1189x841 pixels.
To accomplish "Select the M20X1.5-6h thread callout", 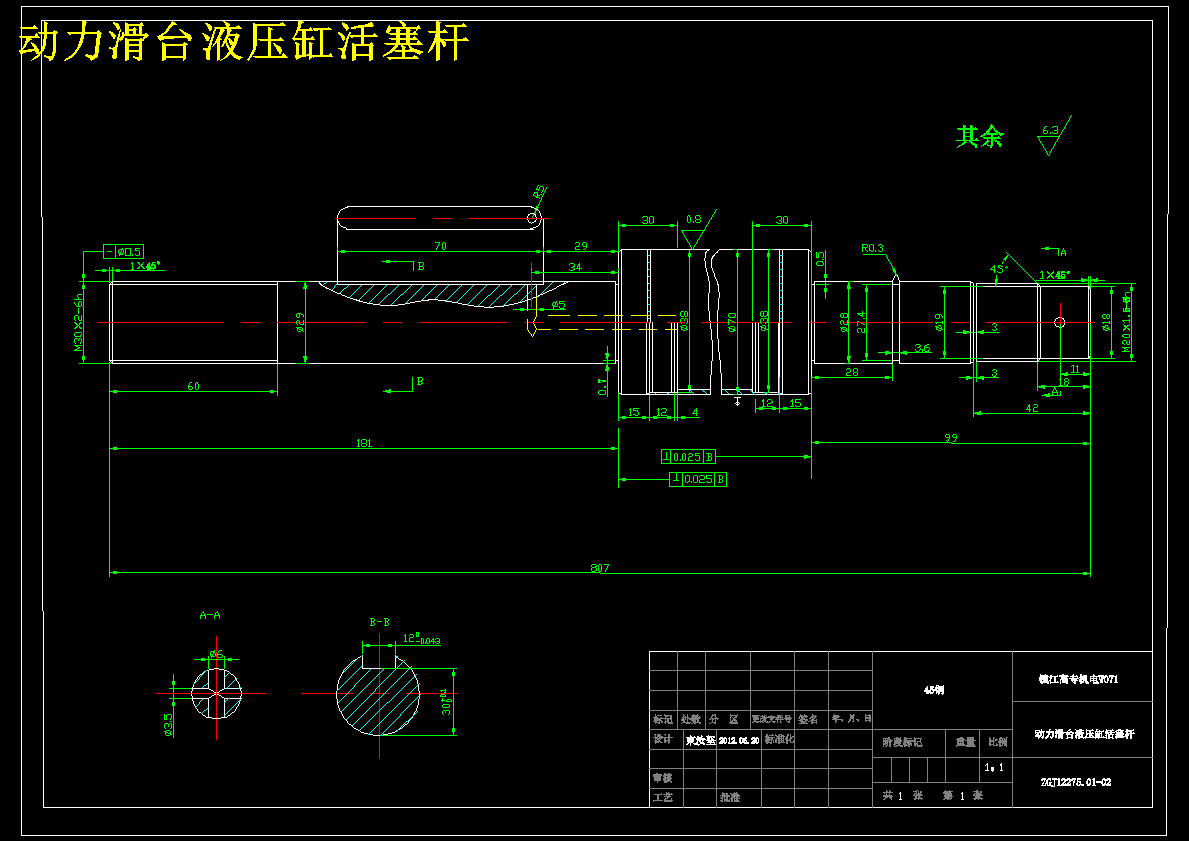I will 1128,322.
